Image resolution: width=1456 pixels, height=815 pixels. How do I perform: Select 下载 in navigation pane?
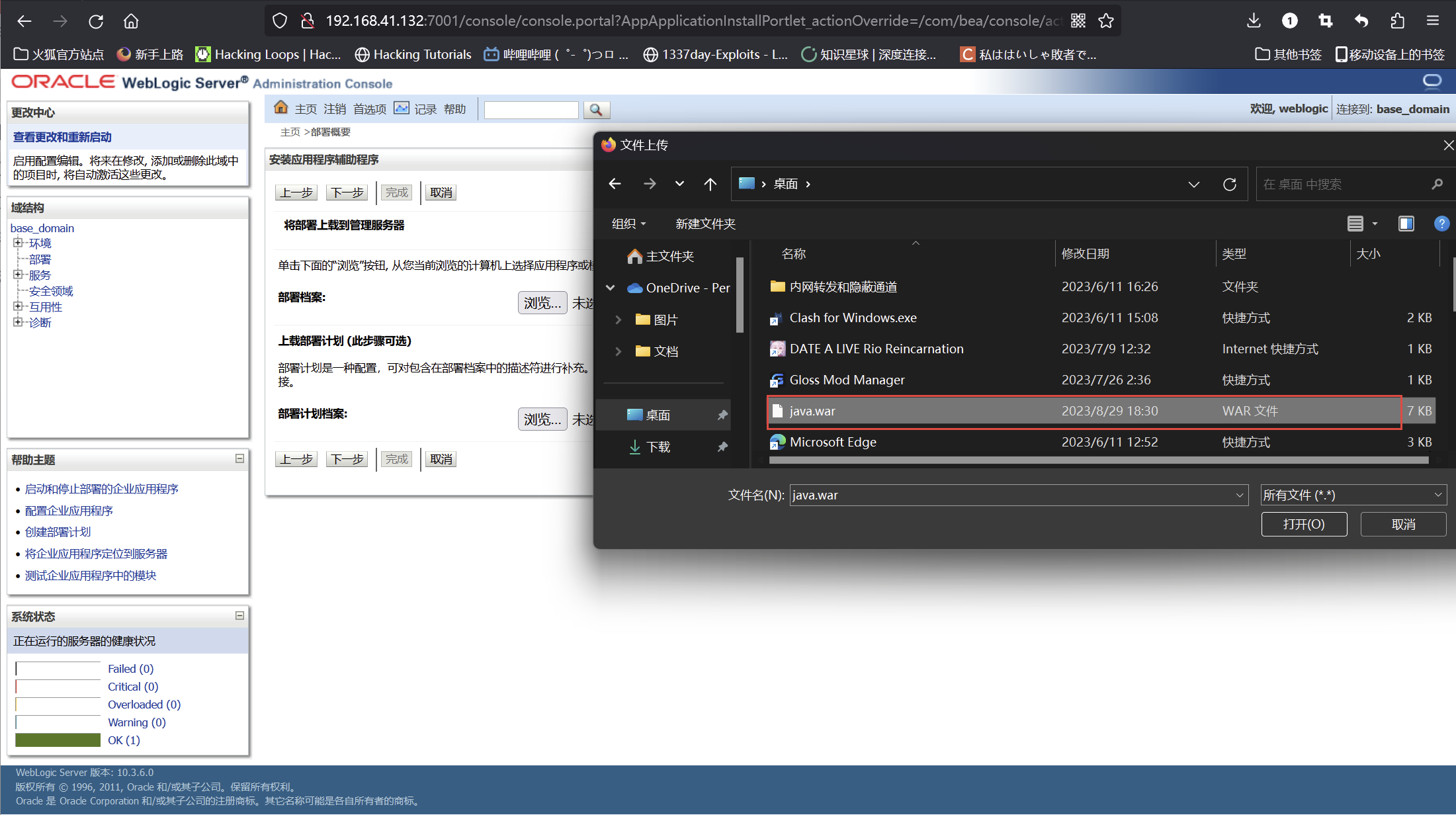click(658, 447)
